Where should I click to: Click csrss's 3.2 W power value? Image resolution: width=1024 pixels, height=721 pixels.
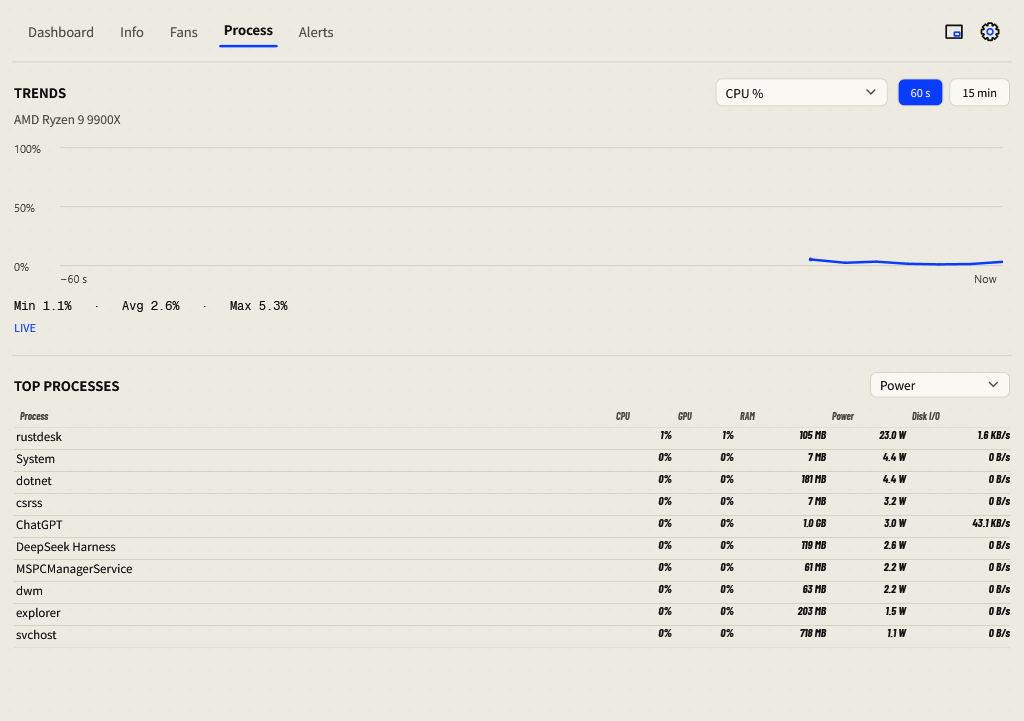tap(895, 502)
